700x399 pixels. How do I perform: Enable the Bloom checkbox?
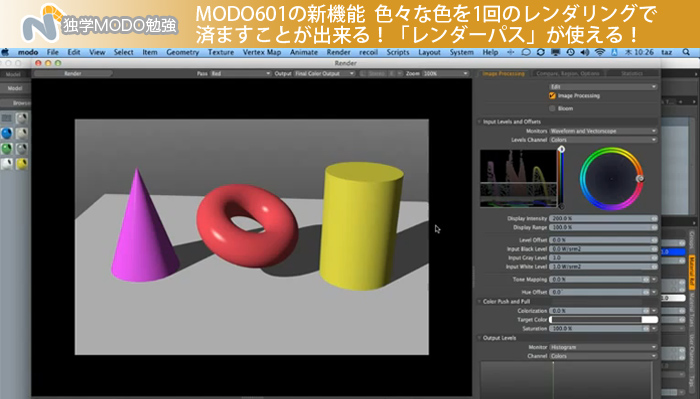pos(552,108)
